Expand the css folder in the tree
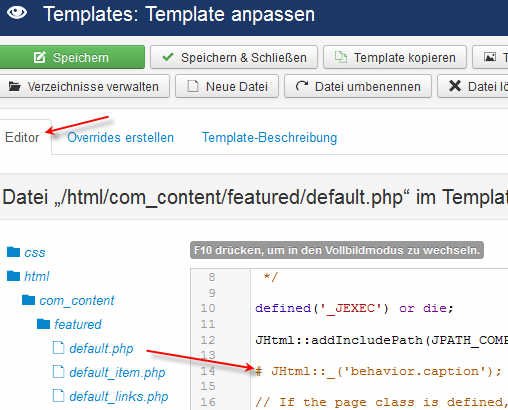 [x=34, y=252]
